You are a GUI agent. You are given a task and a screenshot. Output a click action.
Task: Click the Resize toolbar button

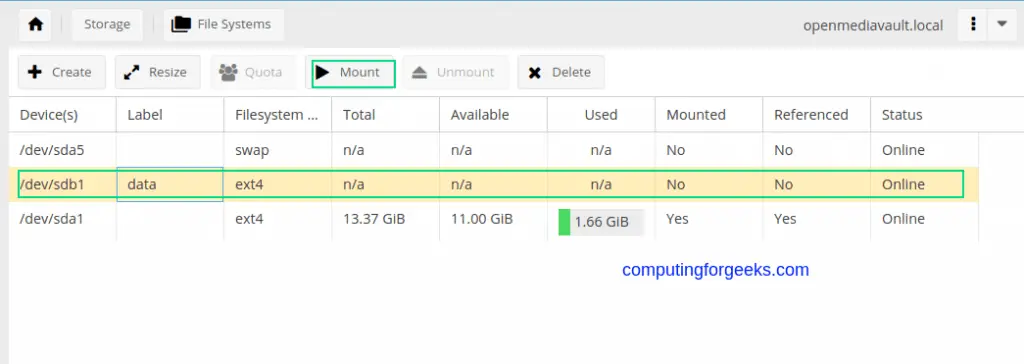[x=157, y=72]
